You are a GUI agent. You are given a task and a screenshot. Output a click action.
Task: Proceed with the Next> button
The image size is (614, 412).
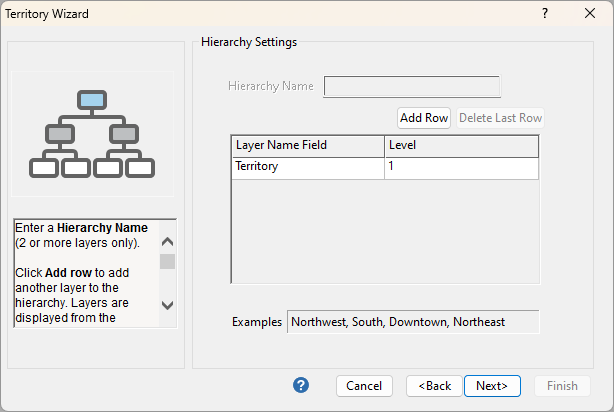pos(492,386)
